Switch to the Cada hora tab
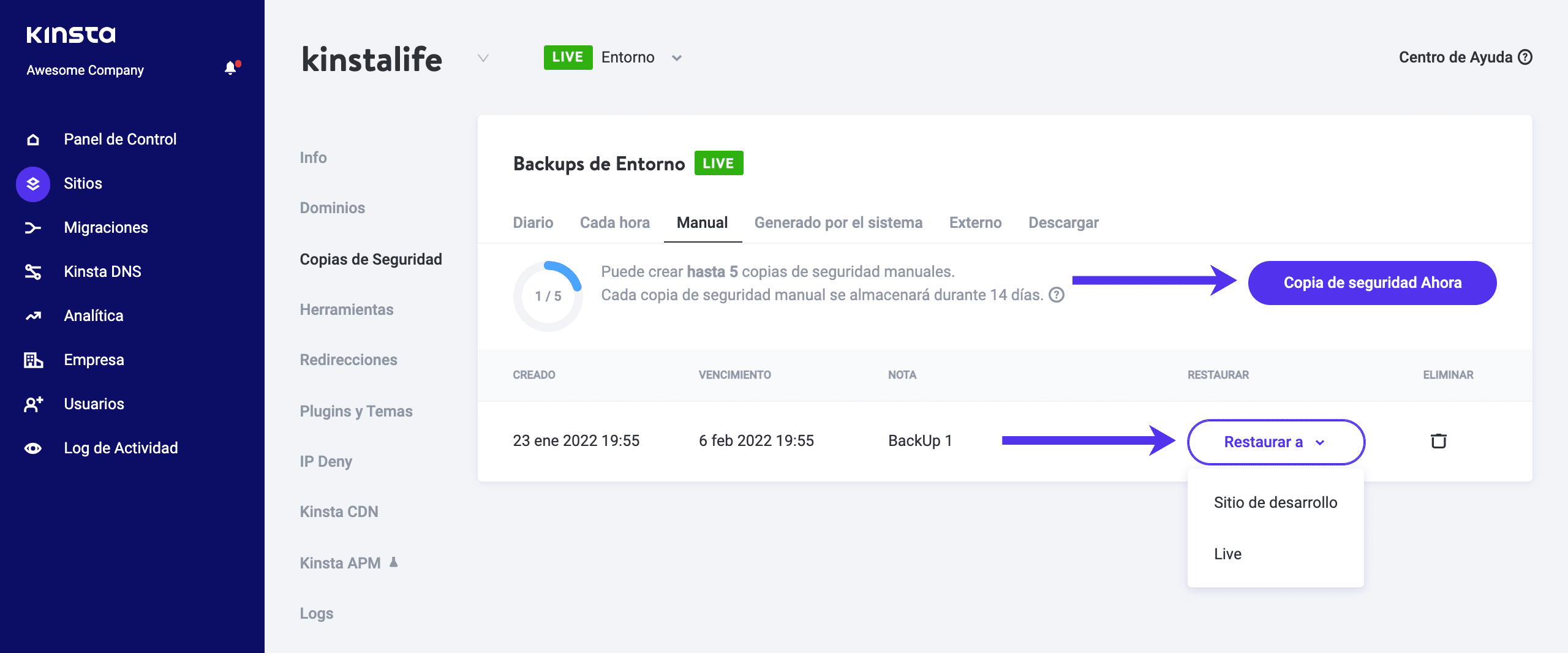This screenshot has height=653, width=1568. [614, 223]
